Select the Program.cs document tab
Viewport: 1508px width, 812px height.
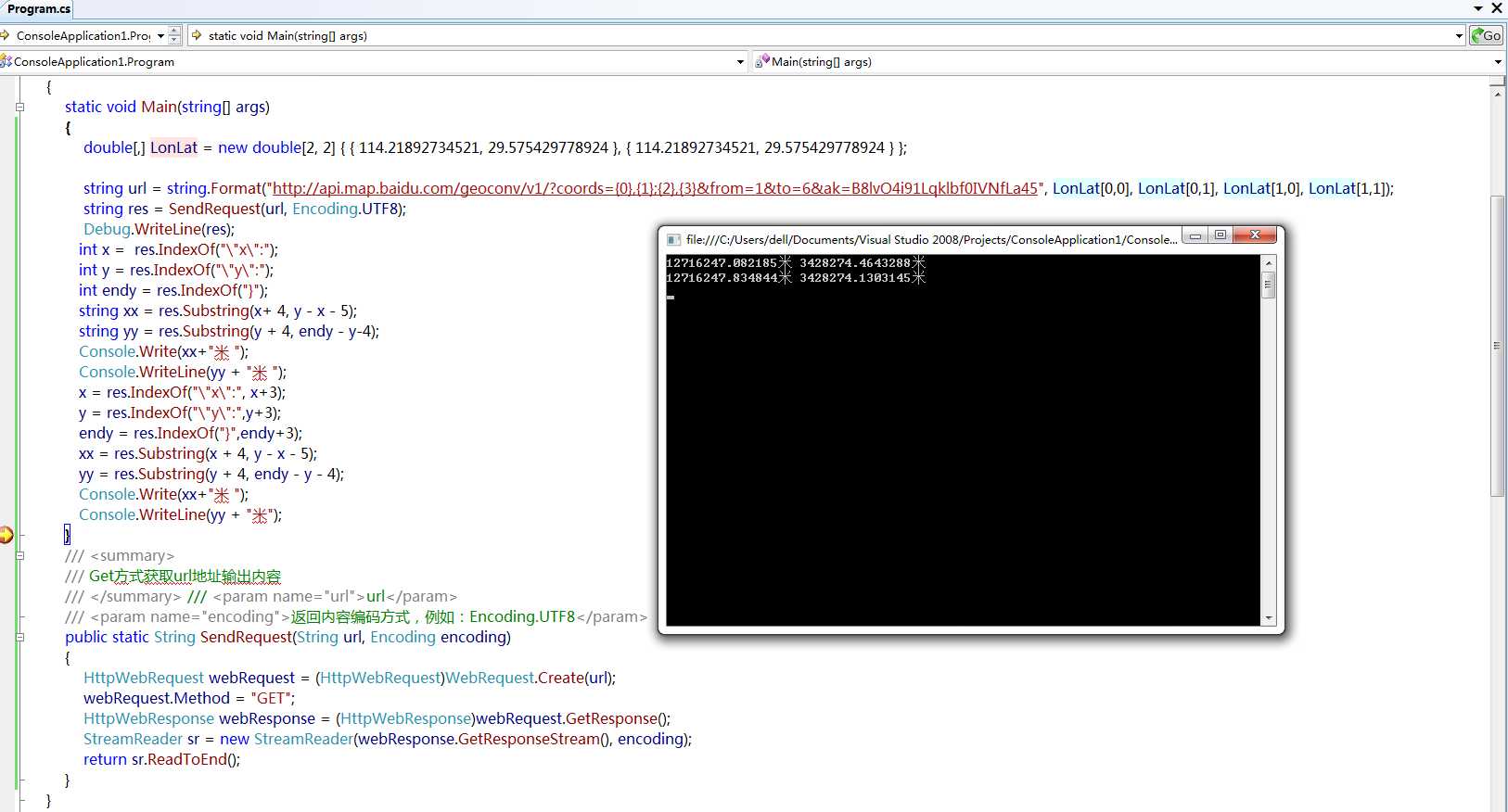tap(38, 8)
